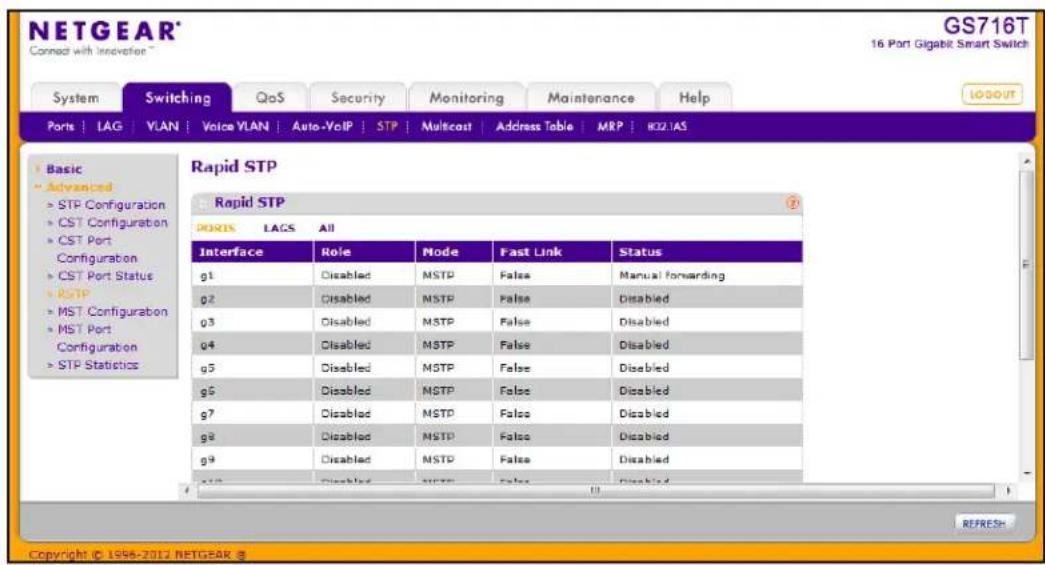This screenshot has width=1045, height=565.
Task: Select the Switching tab
Action: coord(178,98)
